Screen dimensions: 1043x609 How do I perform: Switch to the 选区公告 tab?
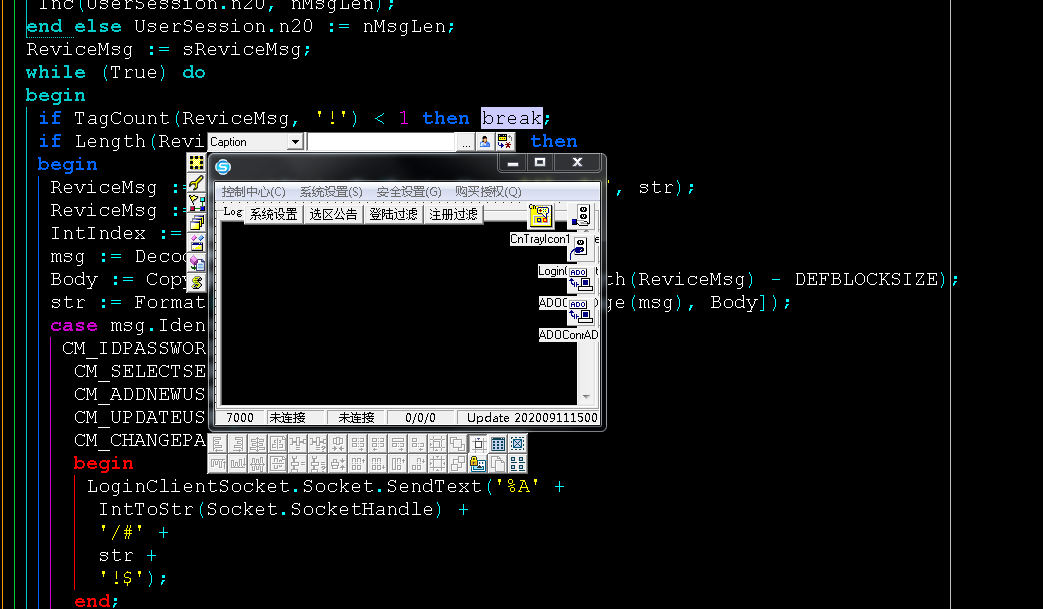tap(333, 214)
